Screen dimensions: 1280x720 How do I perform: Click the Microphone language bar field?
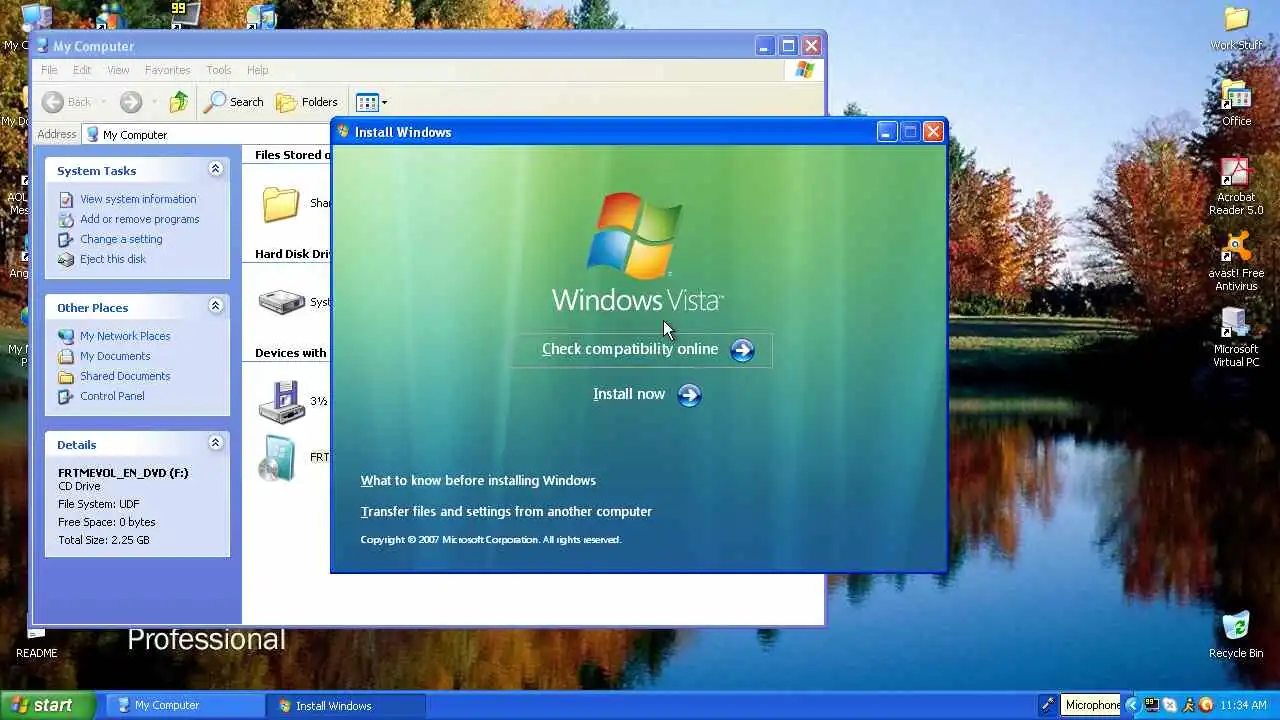click(x=1092, y=705)
